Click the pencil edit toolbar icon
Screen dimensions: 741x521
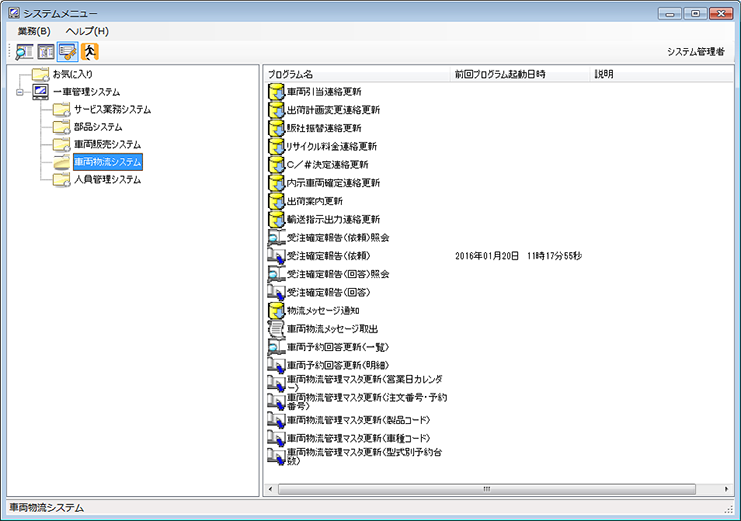point(68,51)
